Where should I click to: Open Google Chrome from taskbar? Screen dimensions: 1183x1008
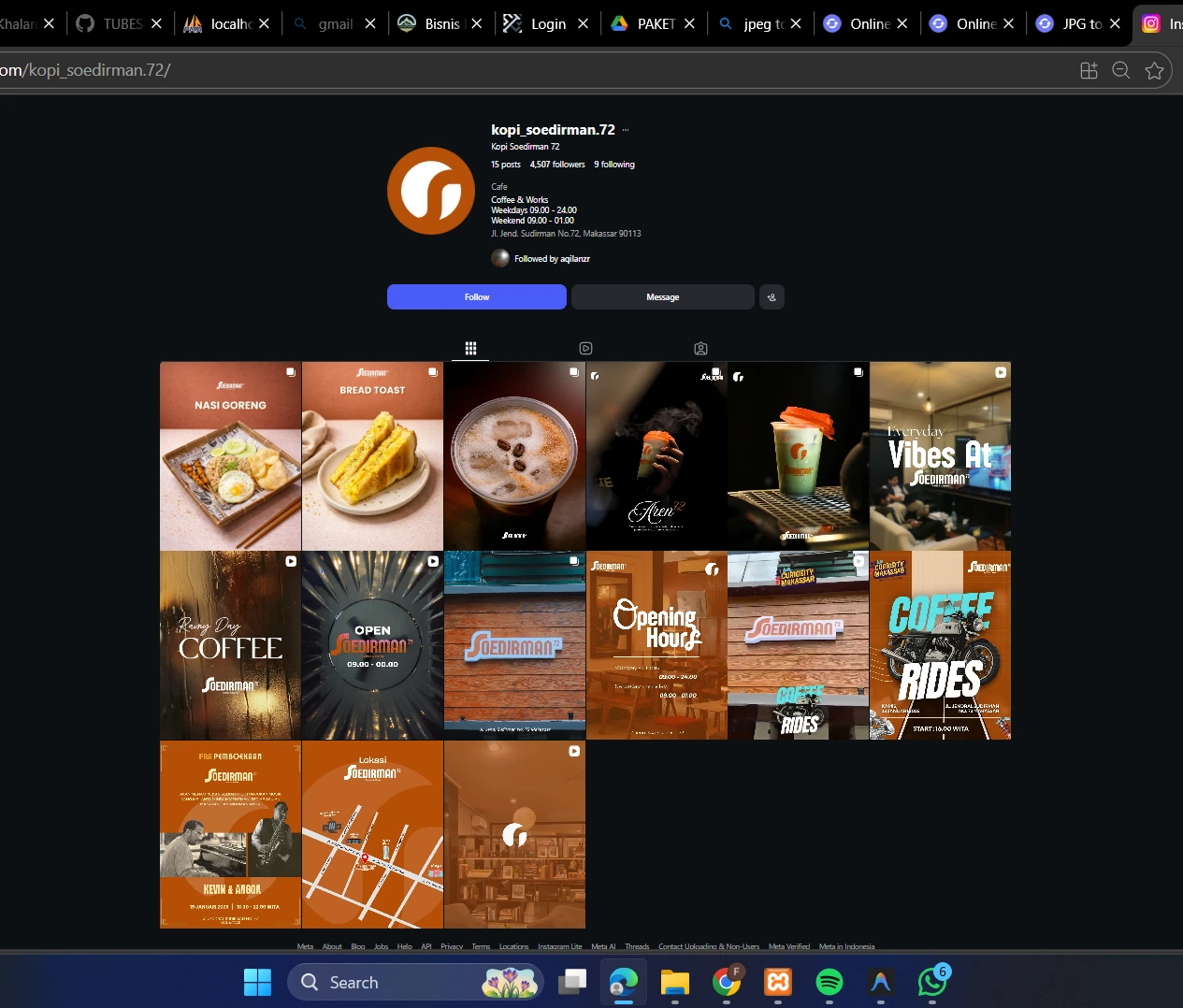pos(727,982)
